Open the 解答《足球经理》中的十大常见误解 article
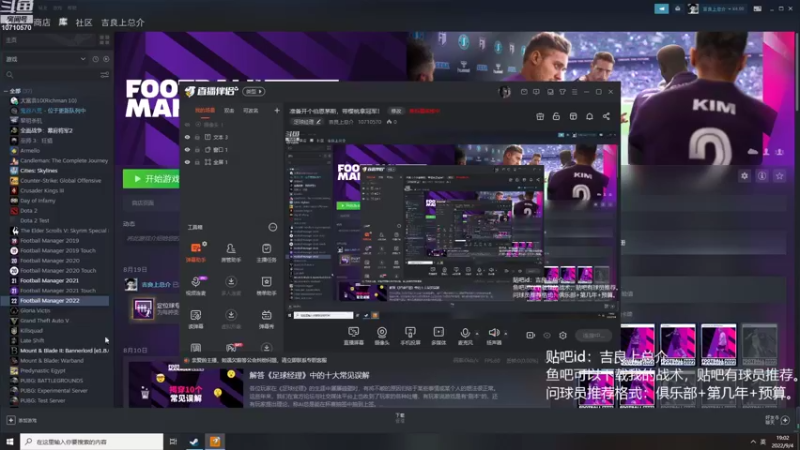The width and height of the screenshot is (800, 450). [x=309, y=375]
